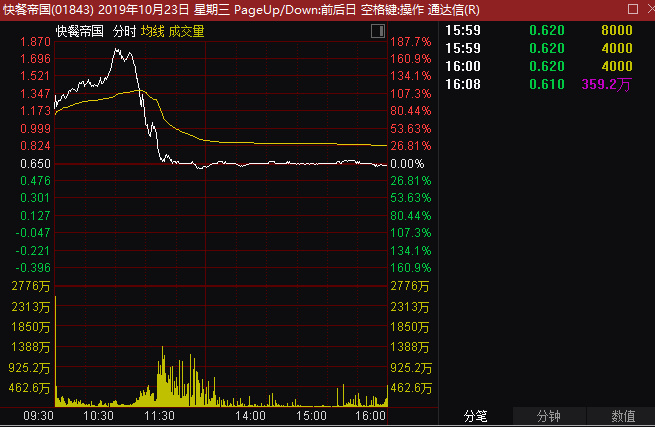This screenshot has width=655, height=427.
Task: Select the 16:08 trade row with 359.2万
Action: pyautogui.click(x=539, y=84)
